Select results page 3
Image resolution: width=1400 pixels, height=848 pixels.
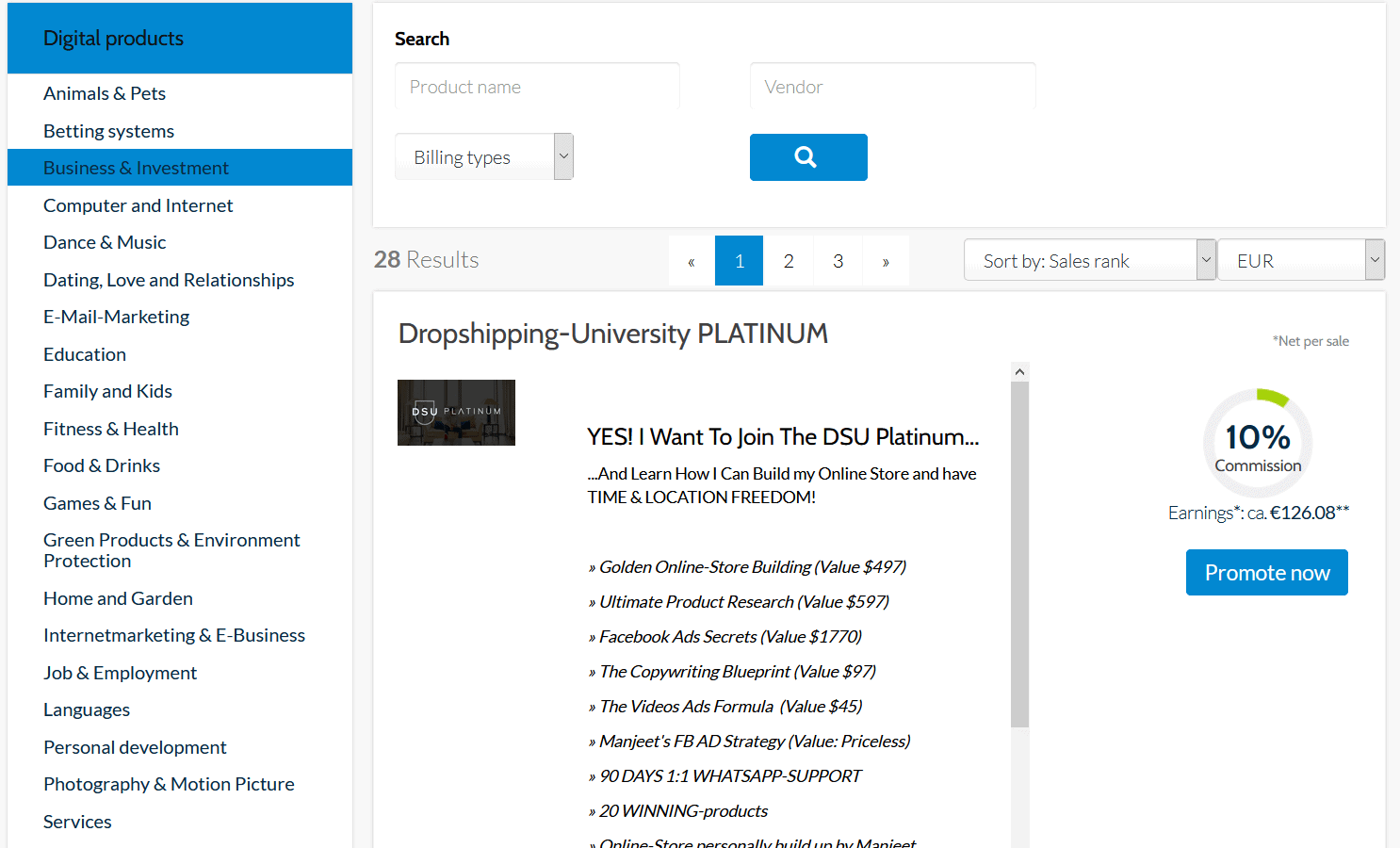tap(838, 261)
